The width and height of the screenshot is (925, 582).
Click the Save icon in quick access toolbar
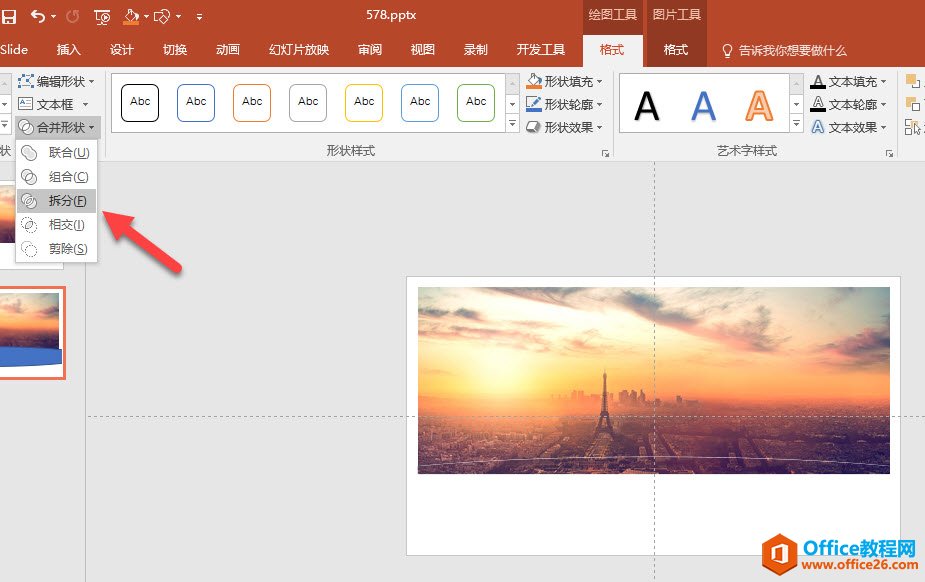coord(9,16)
